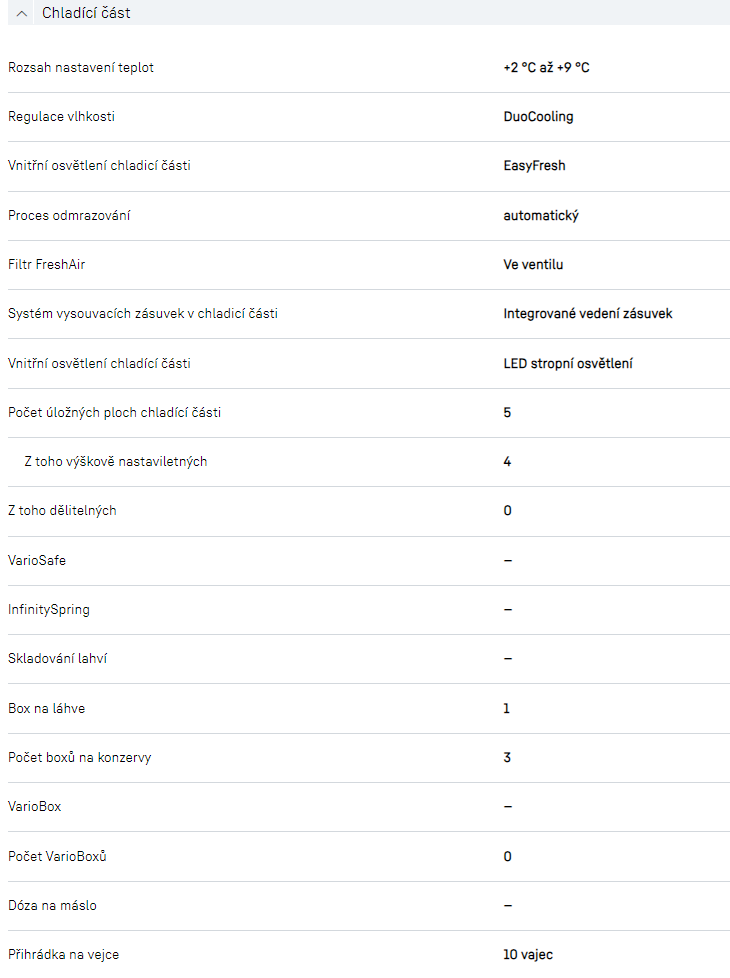Select the VarioSafe row label
The image size is (730, 978).
coord(37,560)
